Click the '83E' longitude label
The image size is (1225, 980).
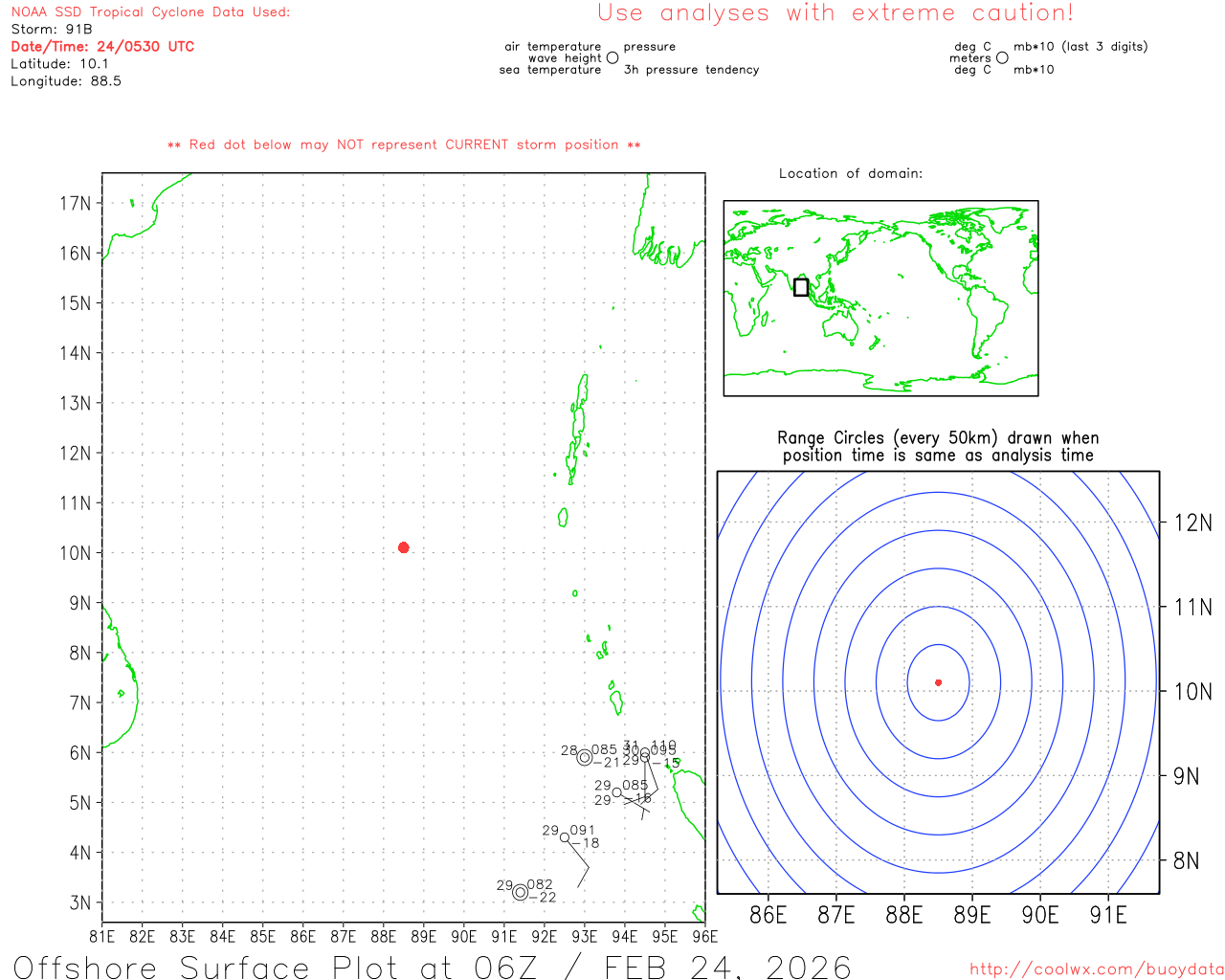183,937
